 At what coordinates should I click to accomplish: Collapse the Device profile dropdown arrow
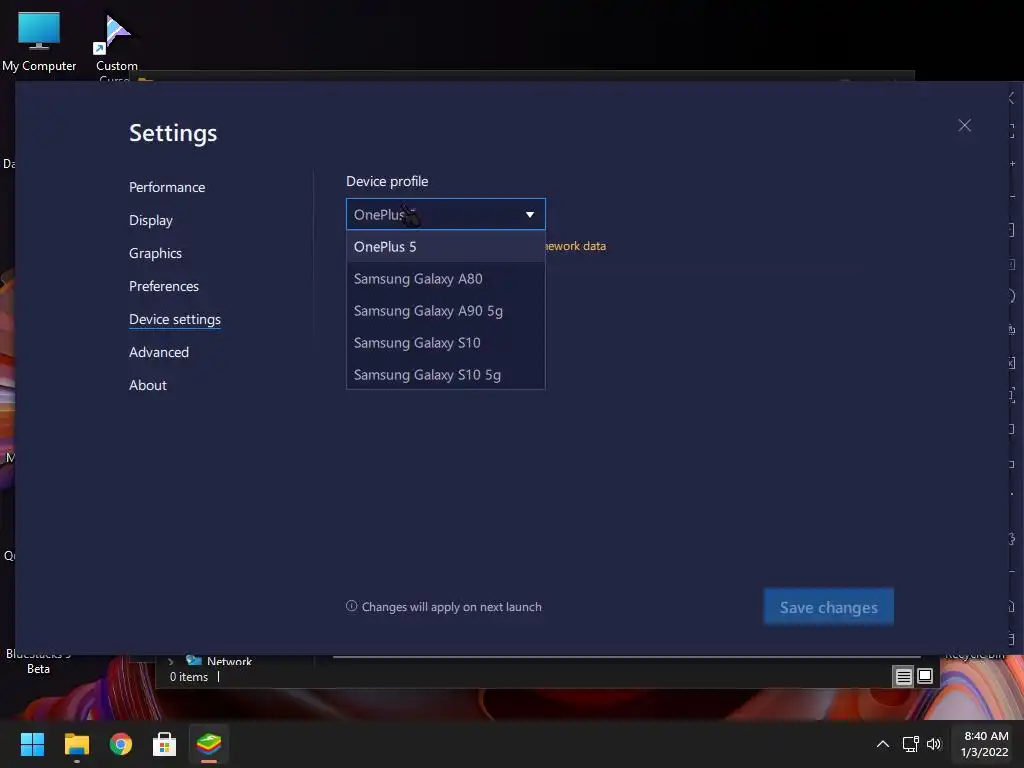[x=530, y=215]
